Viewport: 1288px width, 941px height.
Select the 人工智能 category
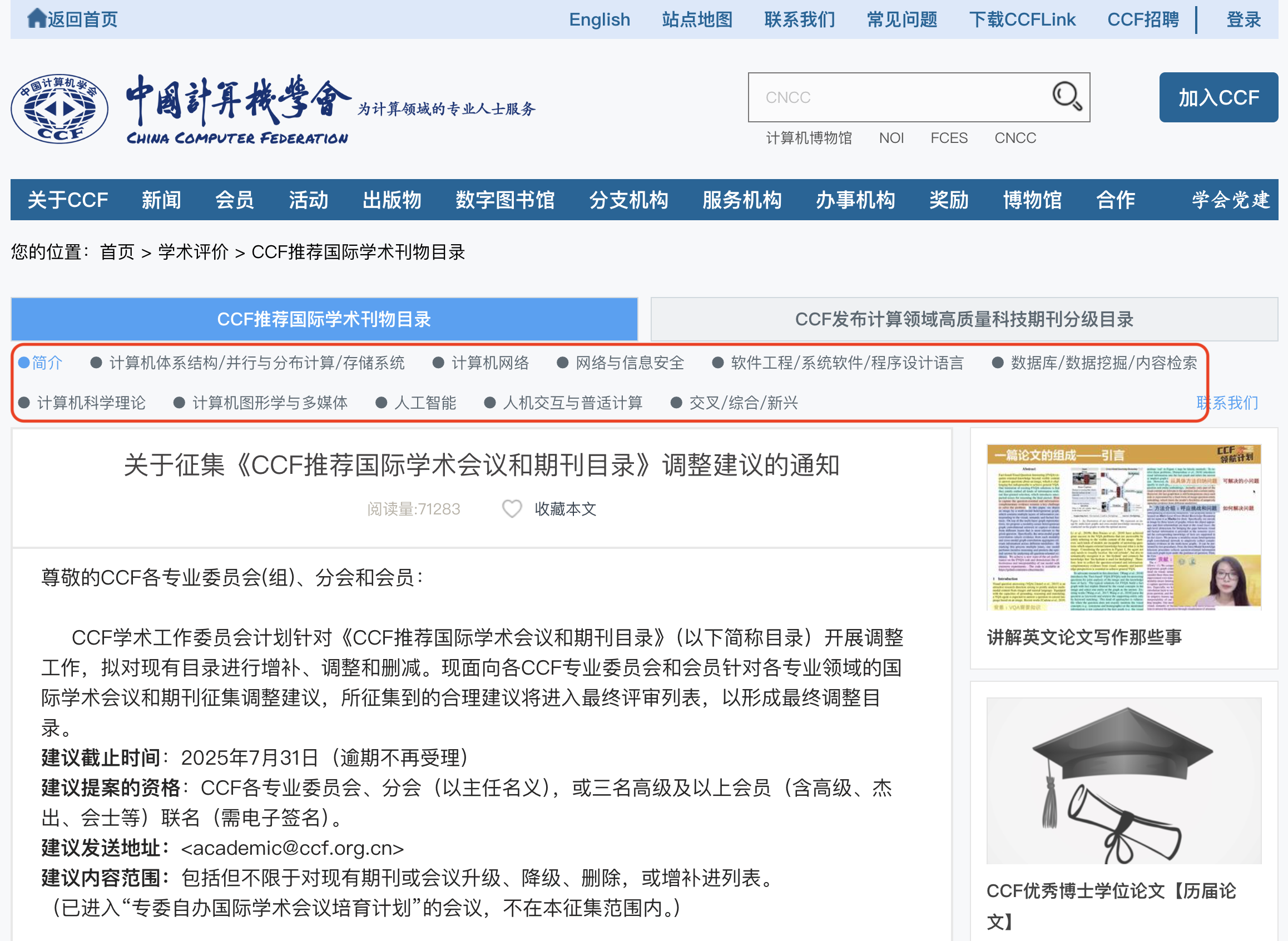point(424,403)
